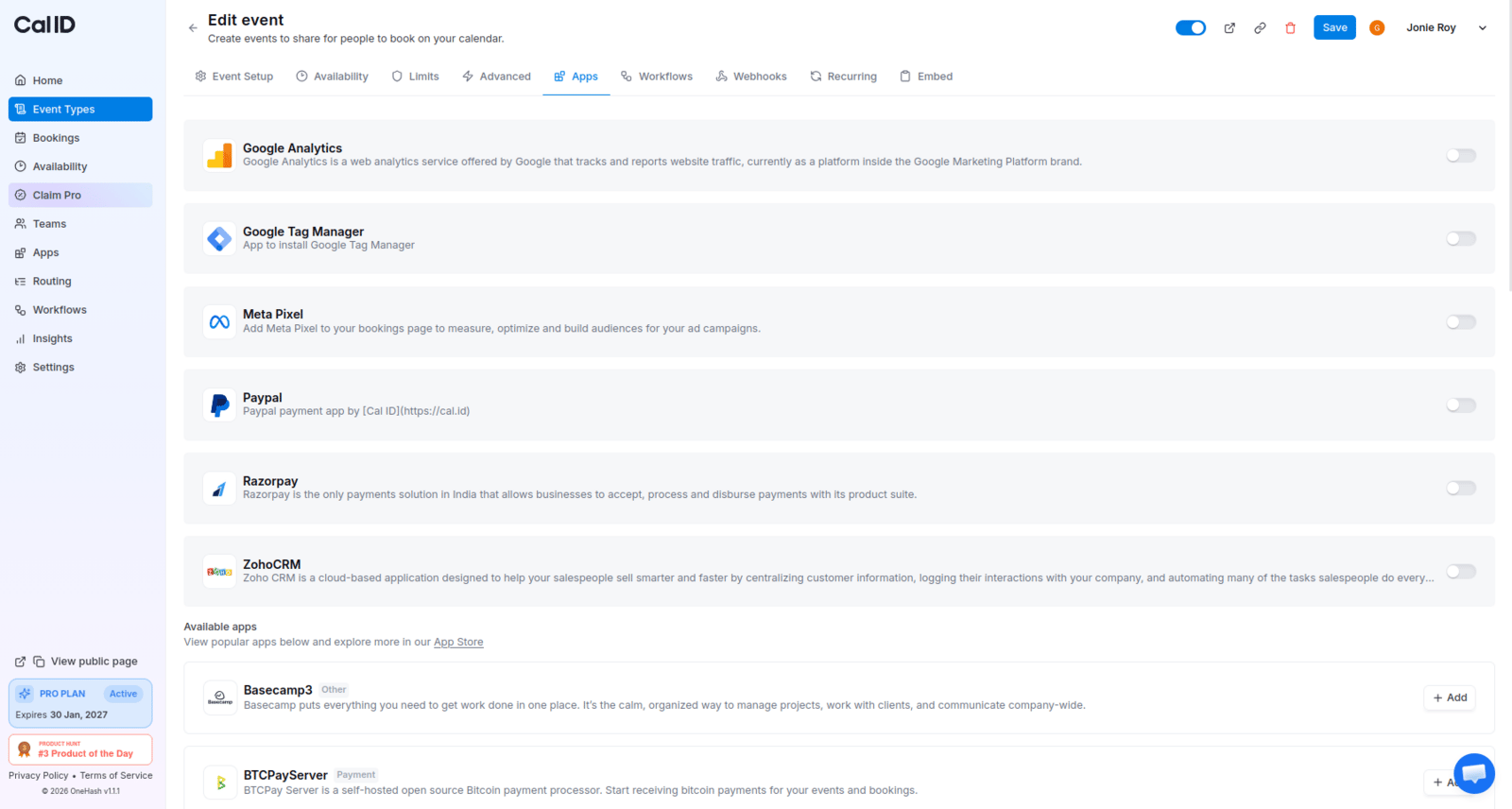Click View public page
Screen dimensions: 1512x809
coord(94,662)
